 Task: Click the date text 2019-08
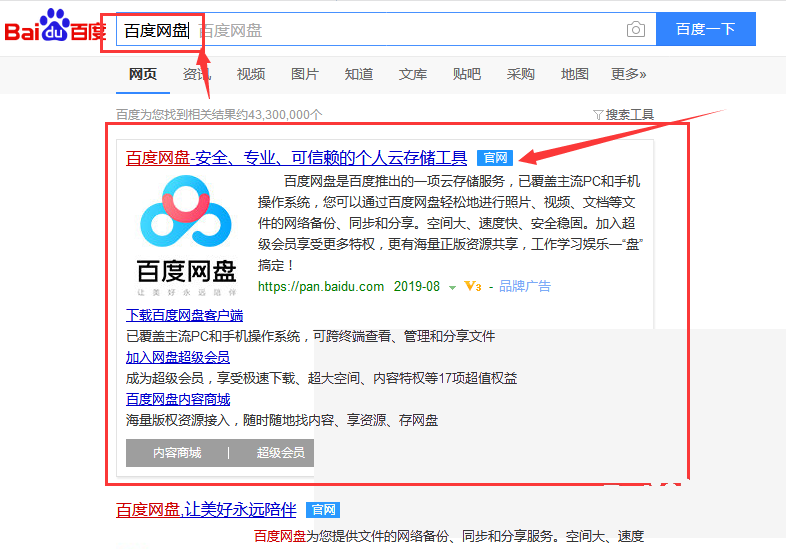tap(417, 286)
